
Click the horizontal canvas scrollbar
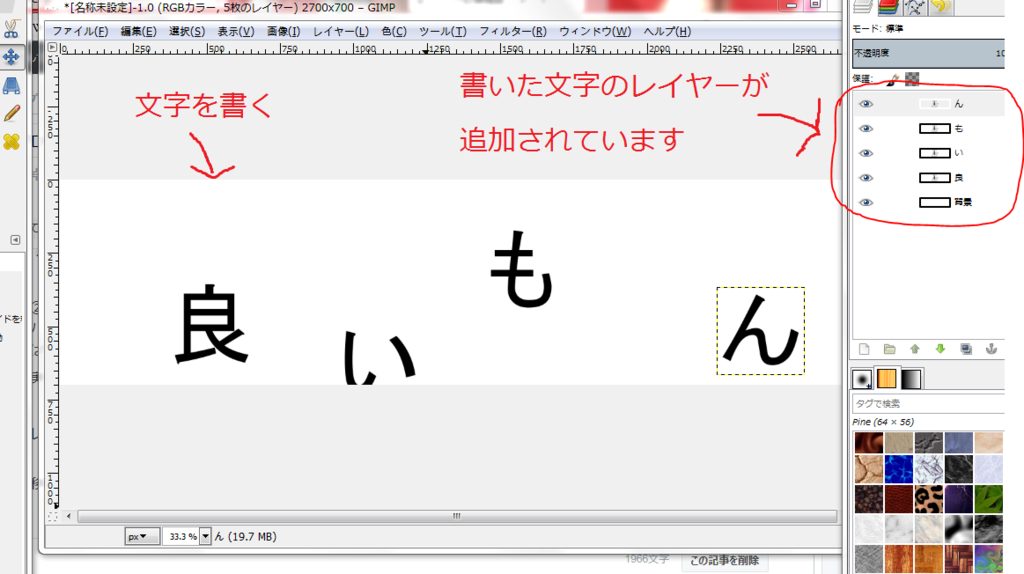[x=457, y=516]
